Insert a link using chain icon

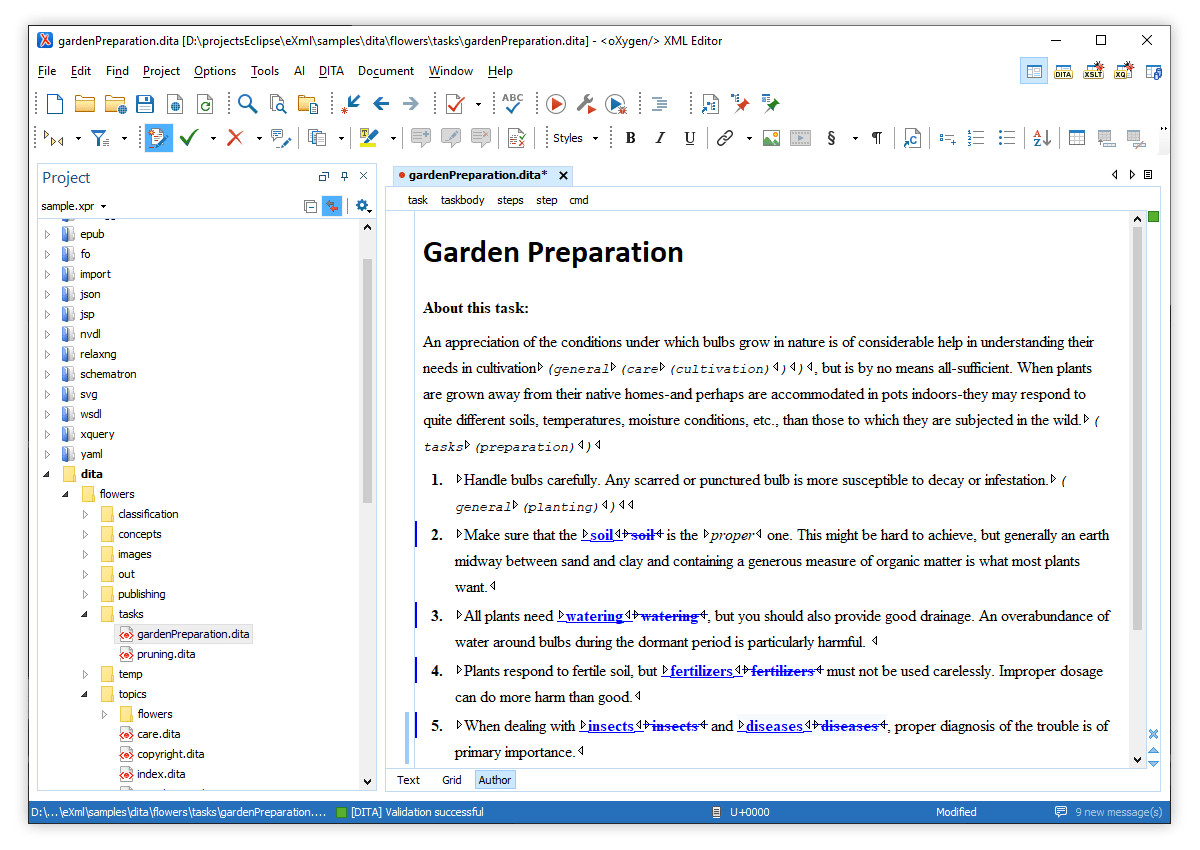click(x=725, y=138)
